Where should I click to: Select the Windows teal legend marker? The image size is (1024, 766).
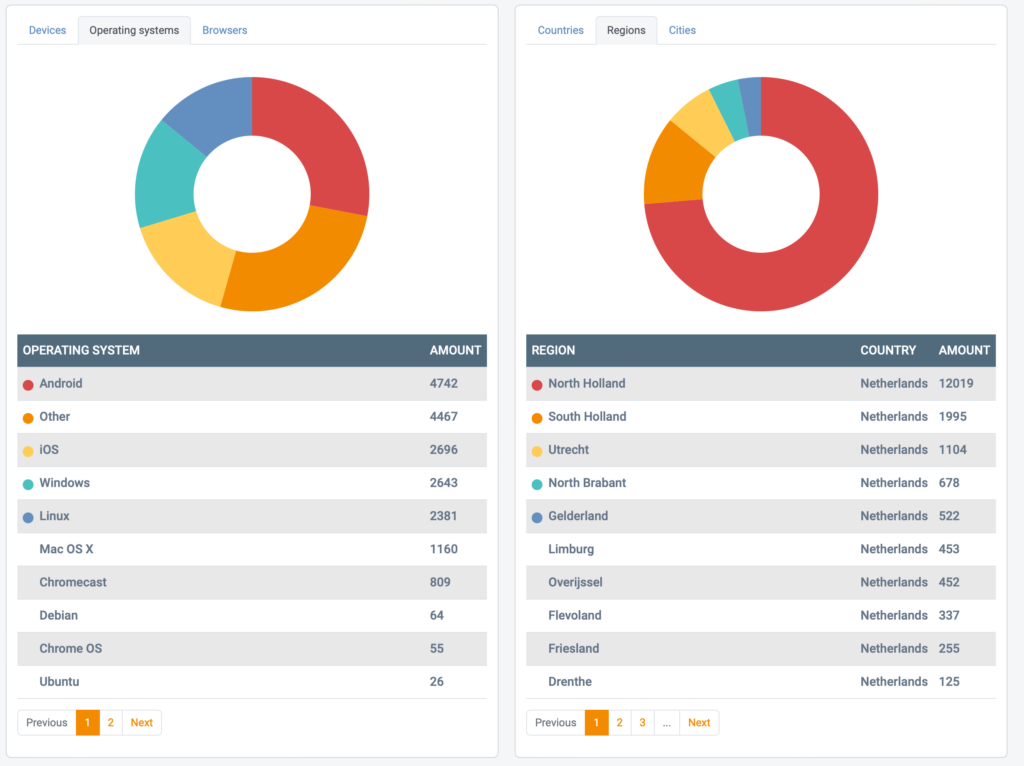coord(28,482)
